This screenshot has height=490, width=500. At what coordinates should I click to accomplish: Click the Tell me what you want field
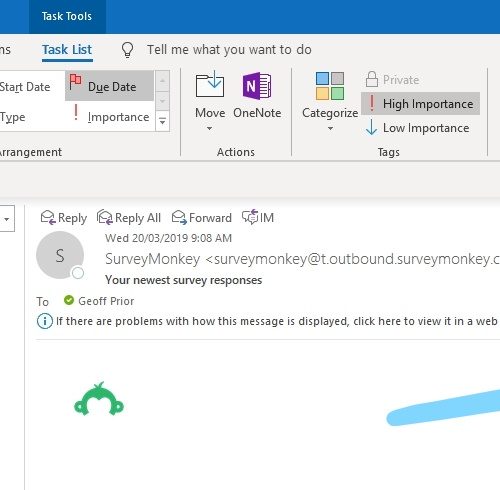click(x=229, y=50)
